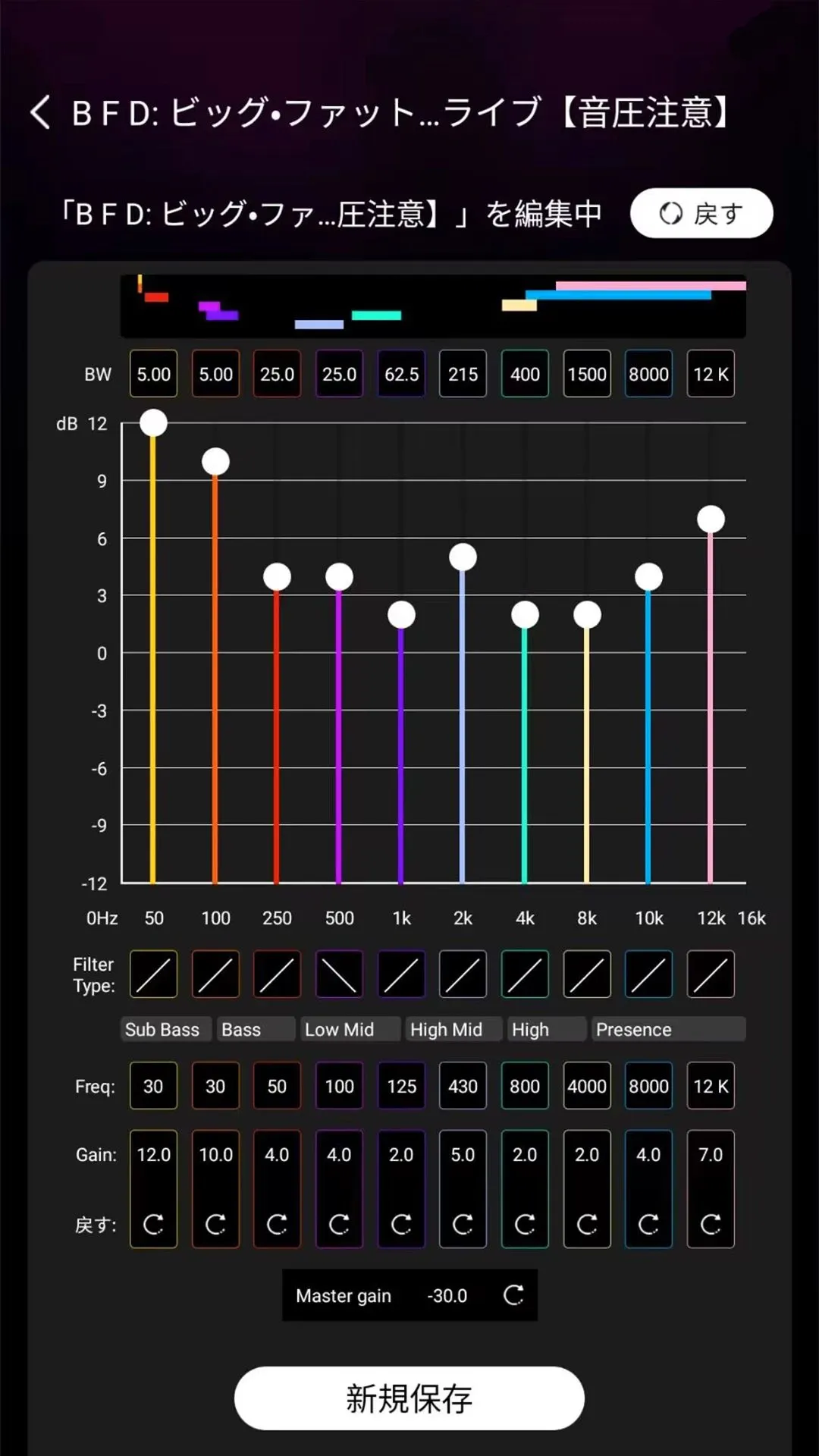Tap the teal band in the bandwidth overview
Image resolution: width=819 pixels, height=1456 pixels.
[x=376, y=315]
